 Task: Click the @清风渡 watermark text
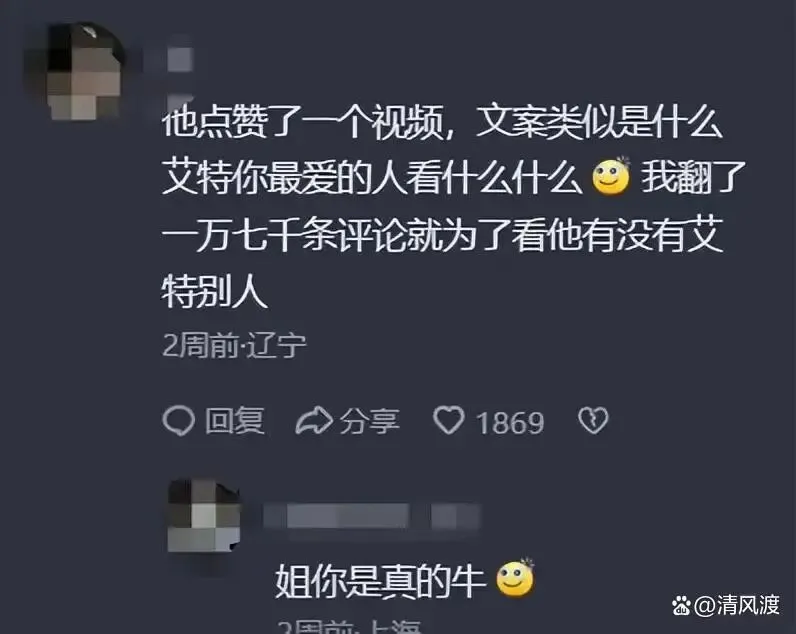[736, 606]
